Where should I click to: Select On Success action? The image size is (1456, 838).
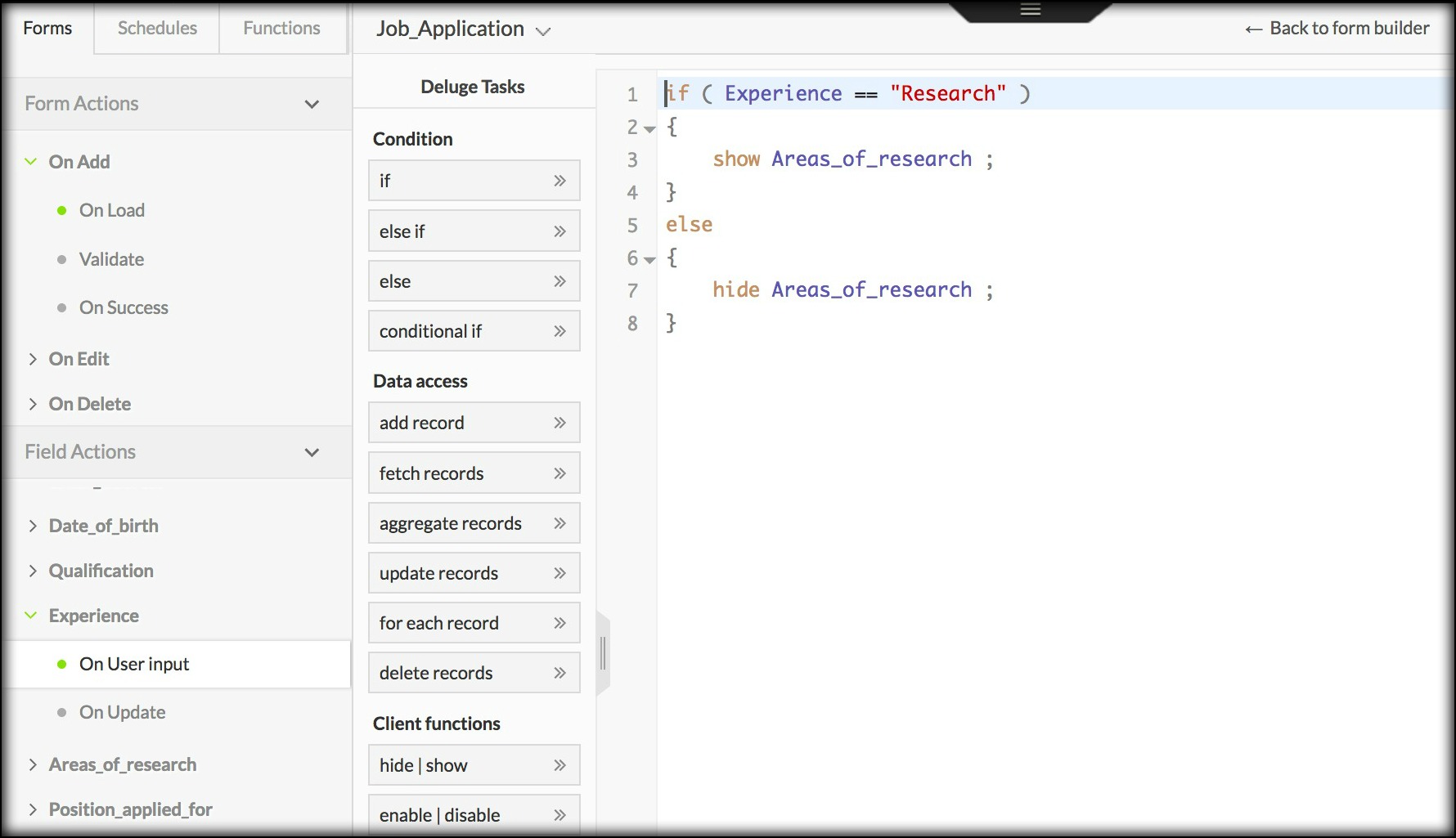[124, 308]
